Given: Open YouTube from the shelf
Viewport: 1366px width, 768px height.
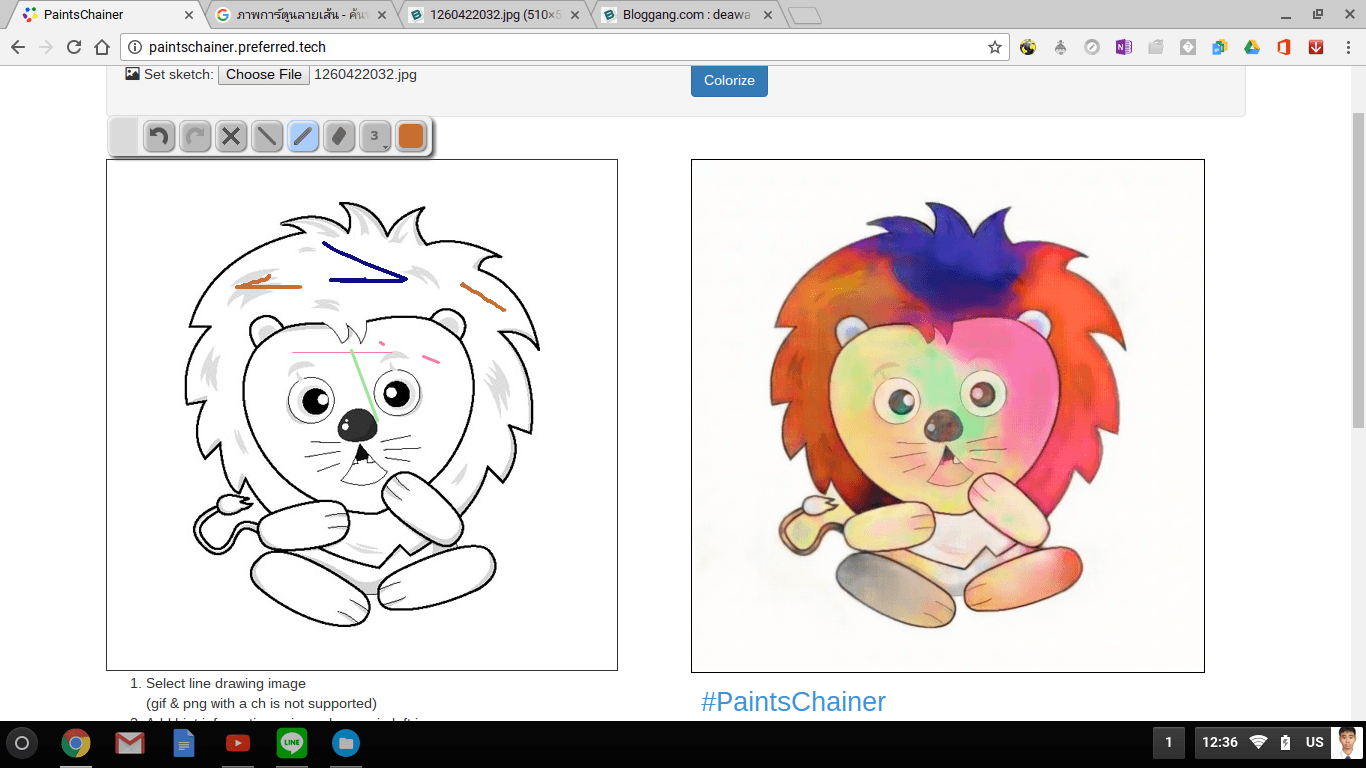Looking at the screenshot, I should (x=238, y=743).
